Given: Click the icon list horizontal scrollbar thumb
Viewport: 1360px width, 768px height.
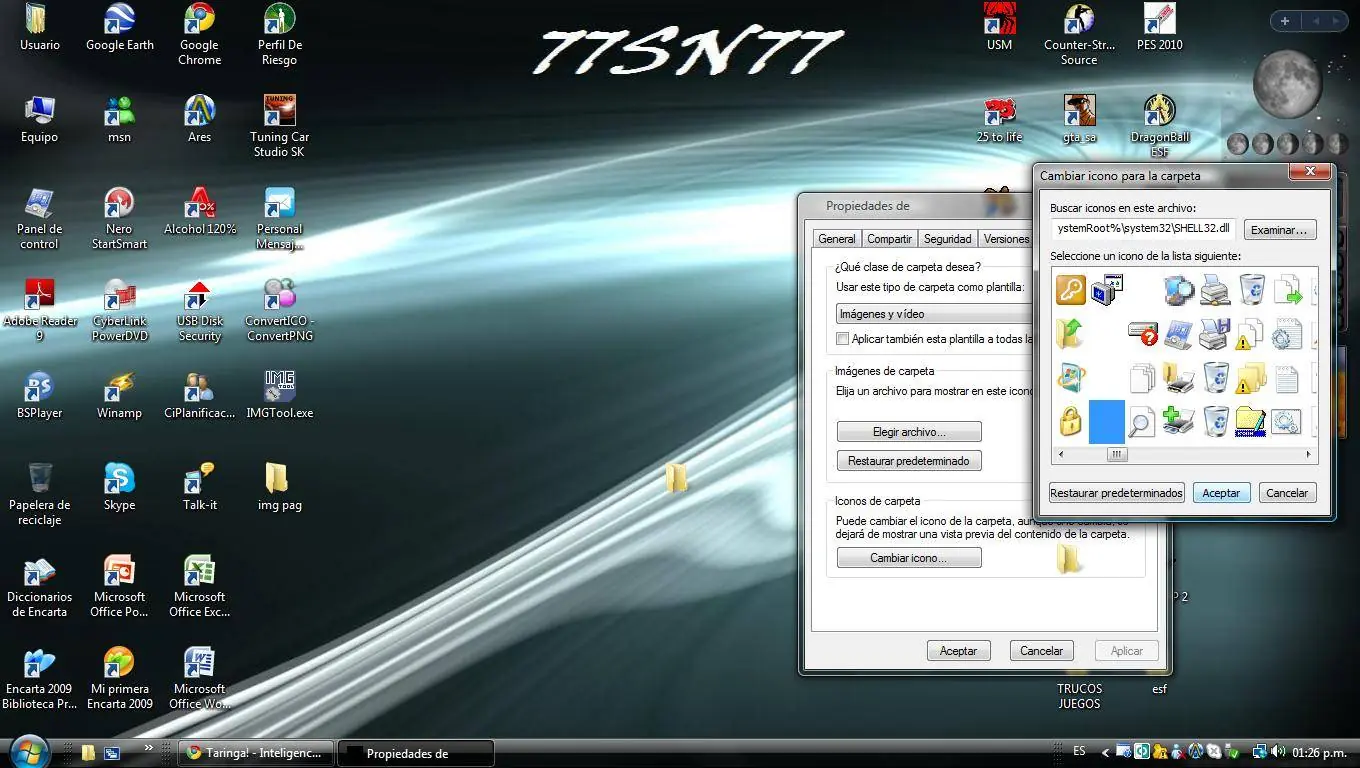Looking at the screenshot, I should 1117,455.
